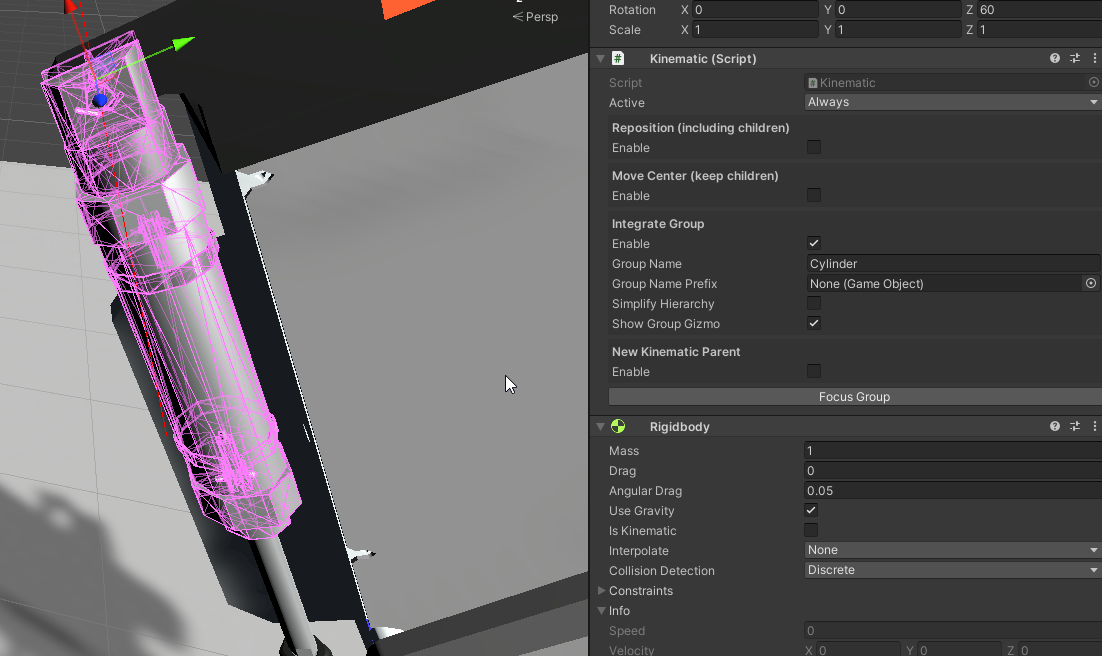Open the Active dropdown showing Always
Screen dimensions: 1102x656
[x=952, y=102]
